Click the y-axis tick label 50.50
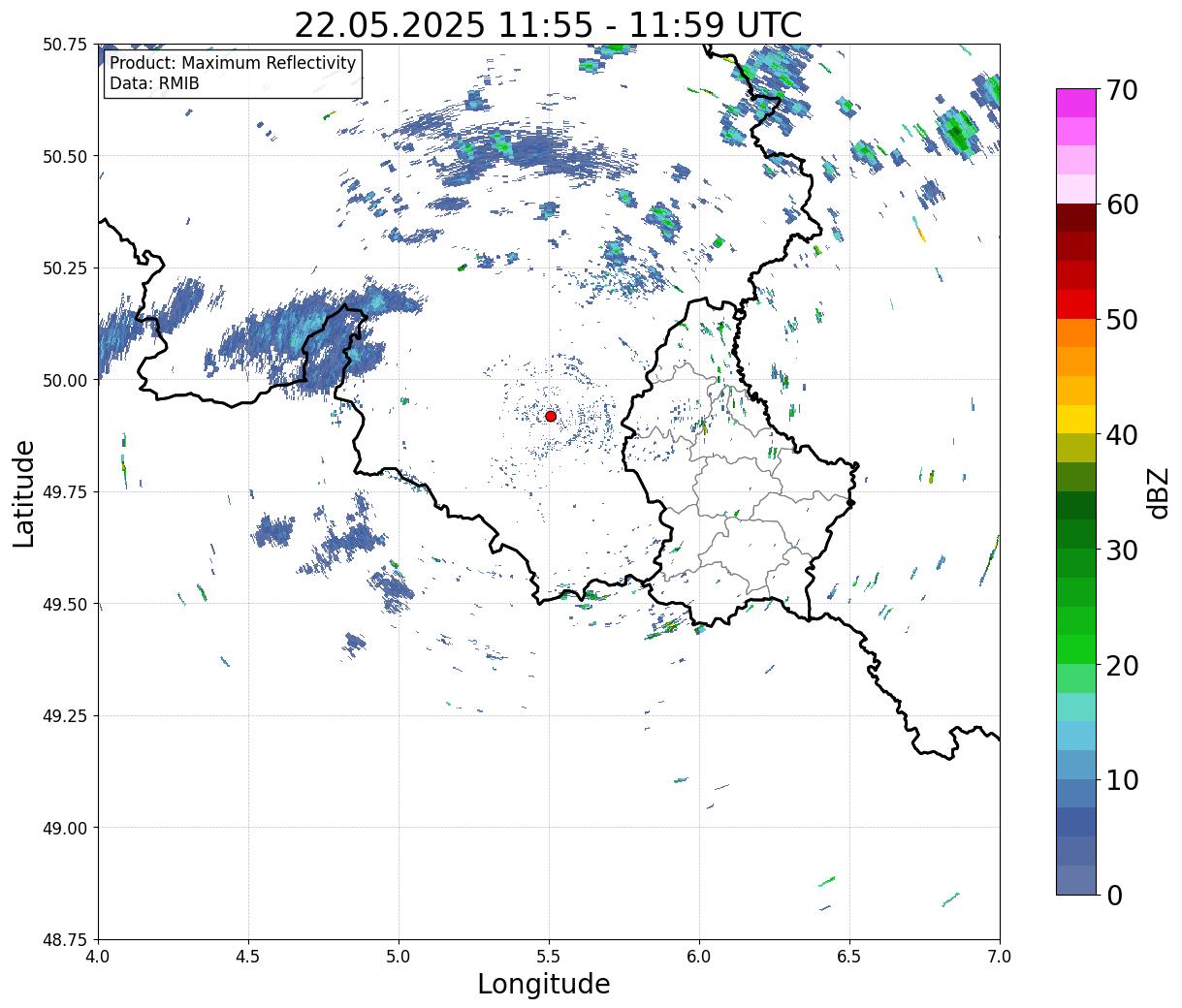The image size is (1182, 1008). tap(65, 156)
